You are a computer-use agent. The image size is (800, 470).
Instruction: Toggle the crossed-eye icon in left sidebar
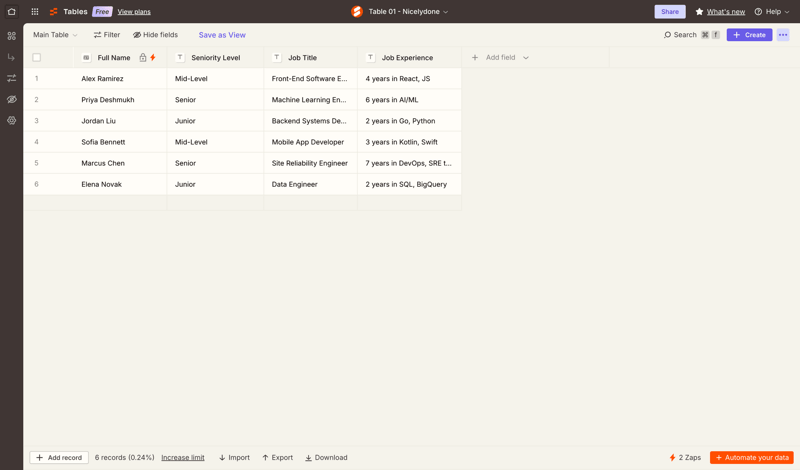[x=11, y=99]
